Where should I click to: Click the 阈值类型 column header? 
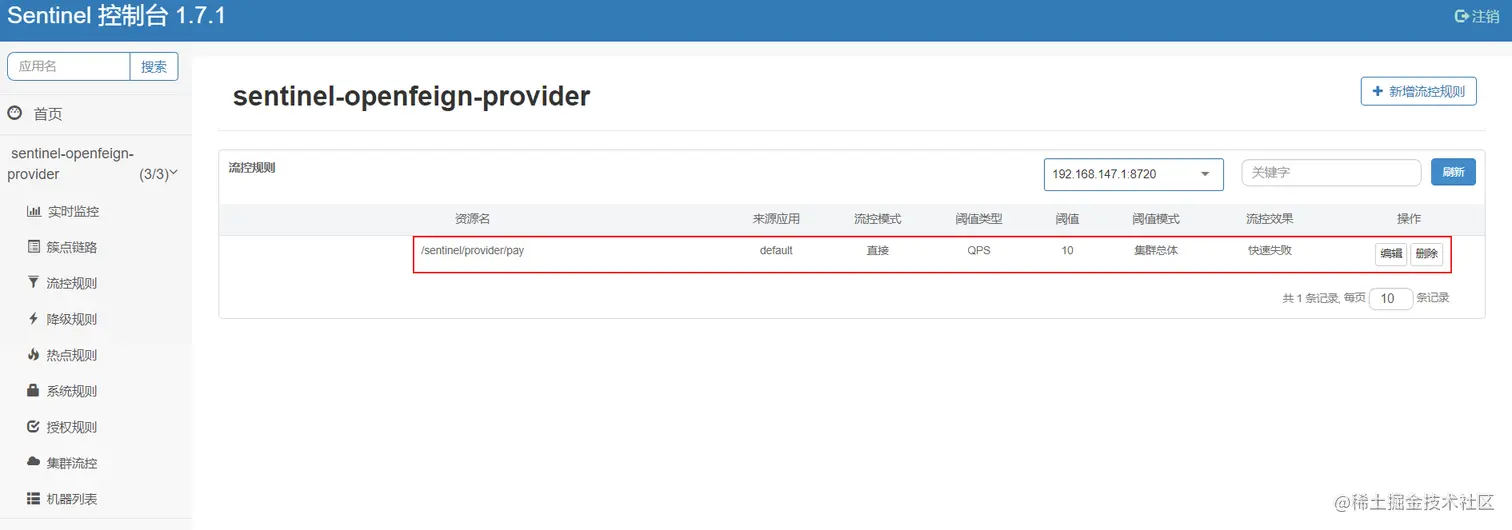978,219
